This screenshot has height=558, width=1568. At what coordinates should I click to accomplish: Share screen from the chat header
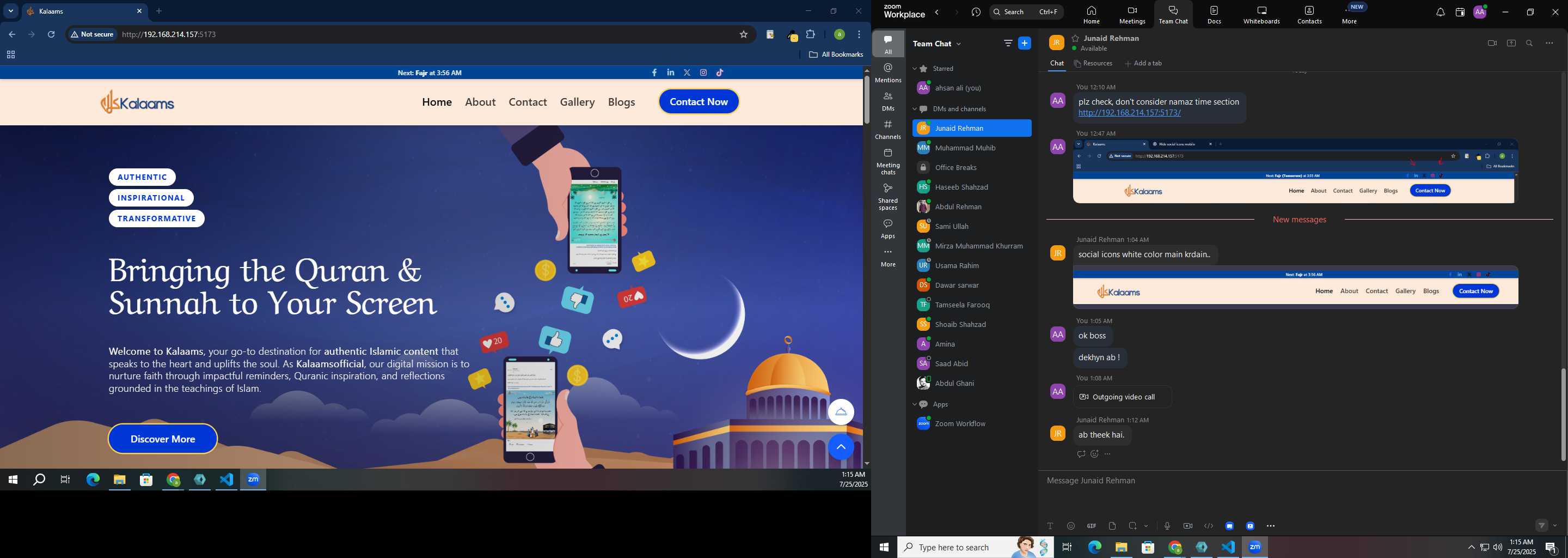coord(1511,43)
